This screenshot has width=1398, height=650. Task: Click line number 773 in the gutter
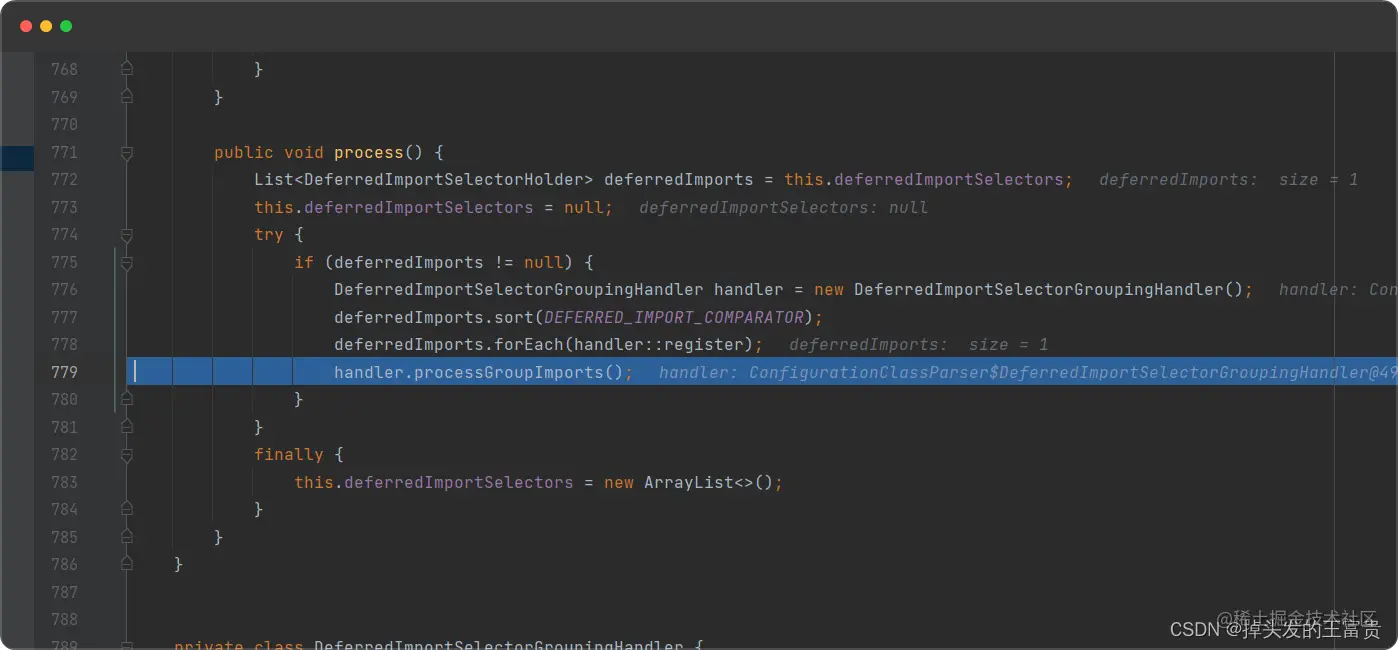64,207
